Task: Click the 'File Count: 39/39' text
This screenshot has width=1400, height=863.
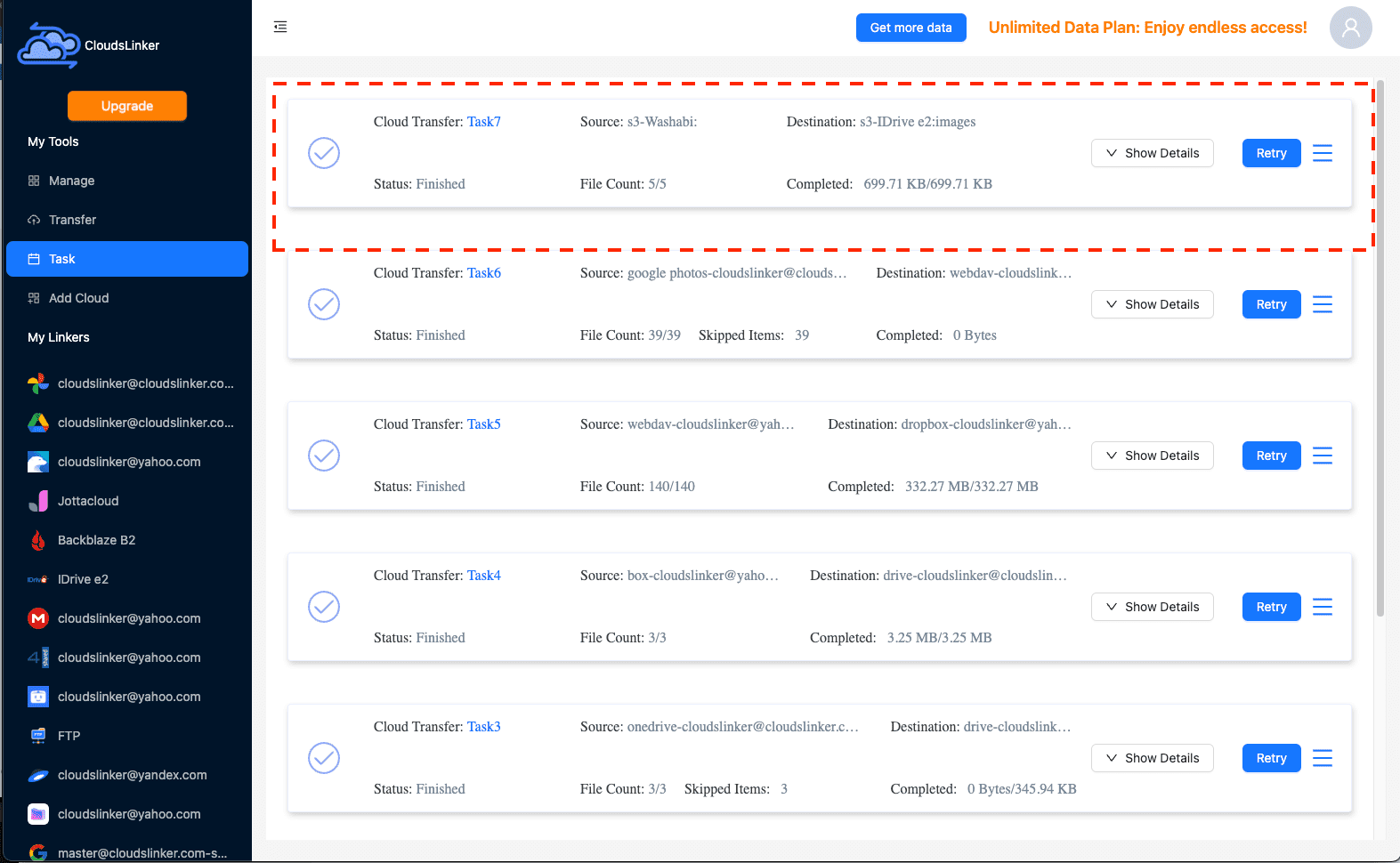Action: [630, 335]
